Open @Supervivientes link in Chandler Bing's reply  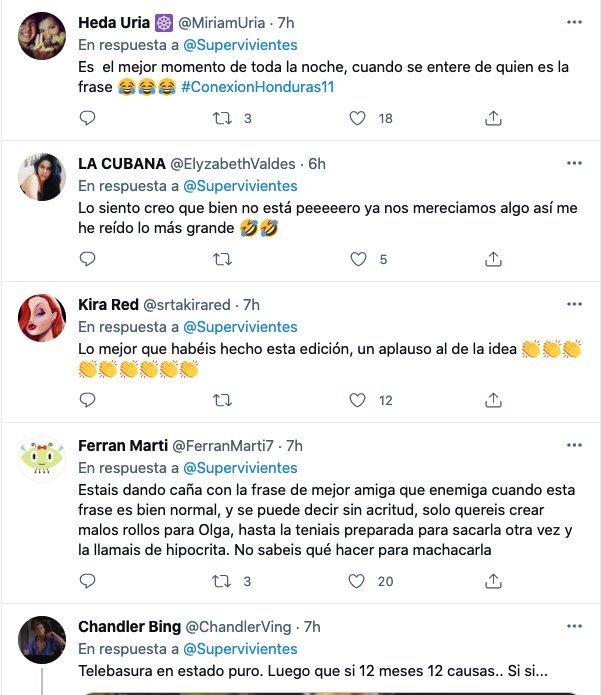(x=239, y=646)
